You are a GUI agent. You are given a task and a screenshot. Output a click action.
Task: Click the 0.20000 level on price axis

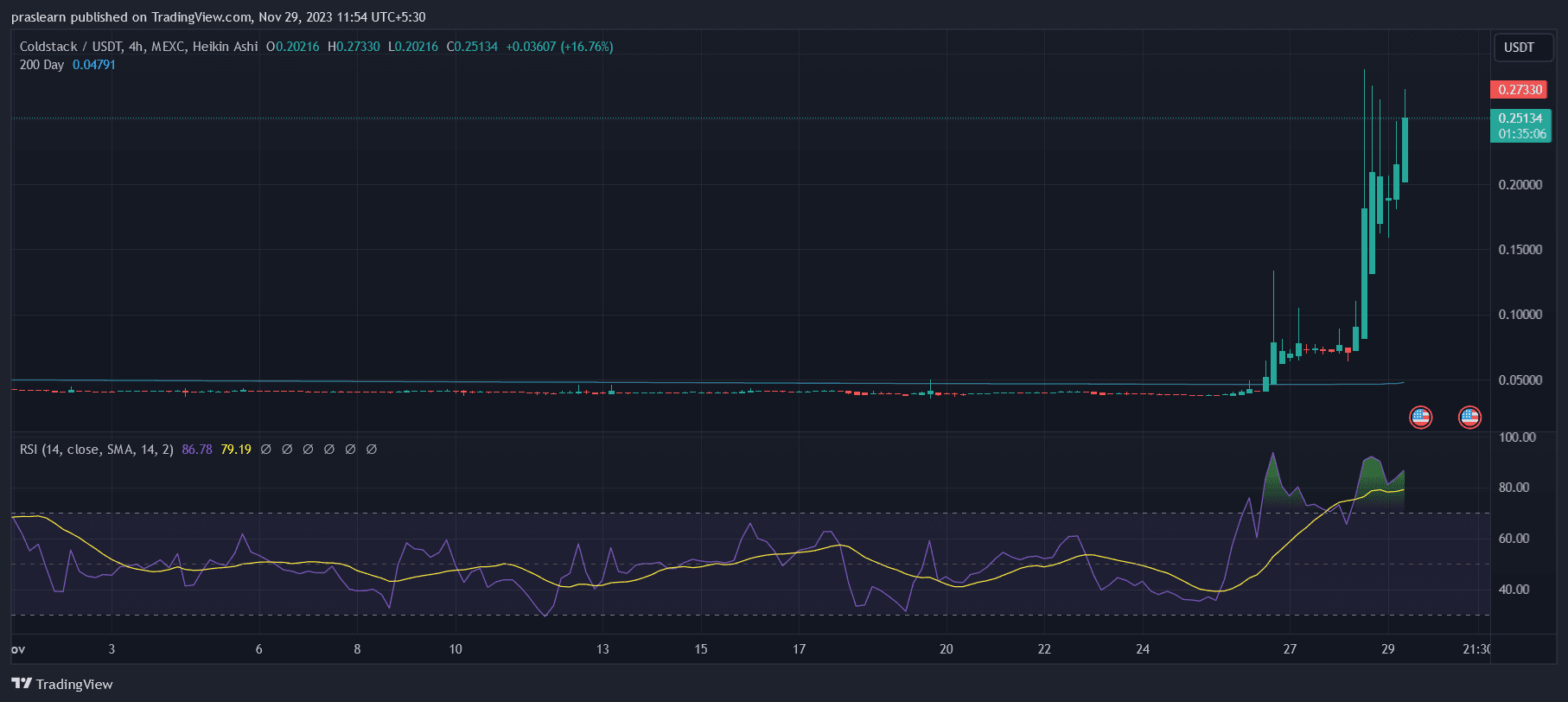[1520, 185]
